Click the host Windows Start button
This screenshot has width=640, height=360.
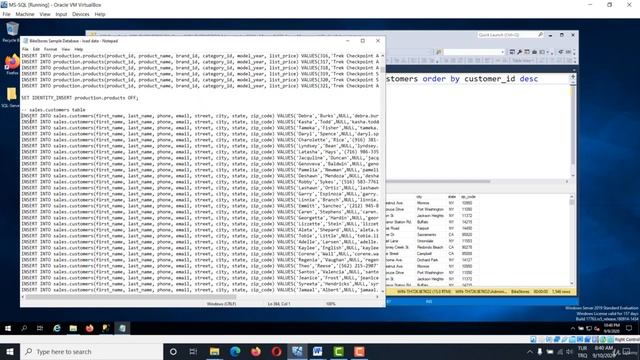[10, 351]
